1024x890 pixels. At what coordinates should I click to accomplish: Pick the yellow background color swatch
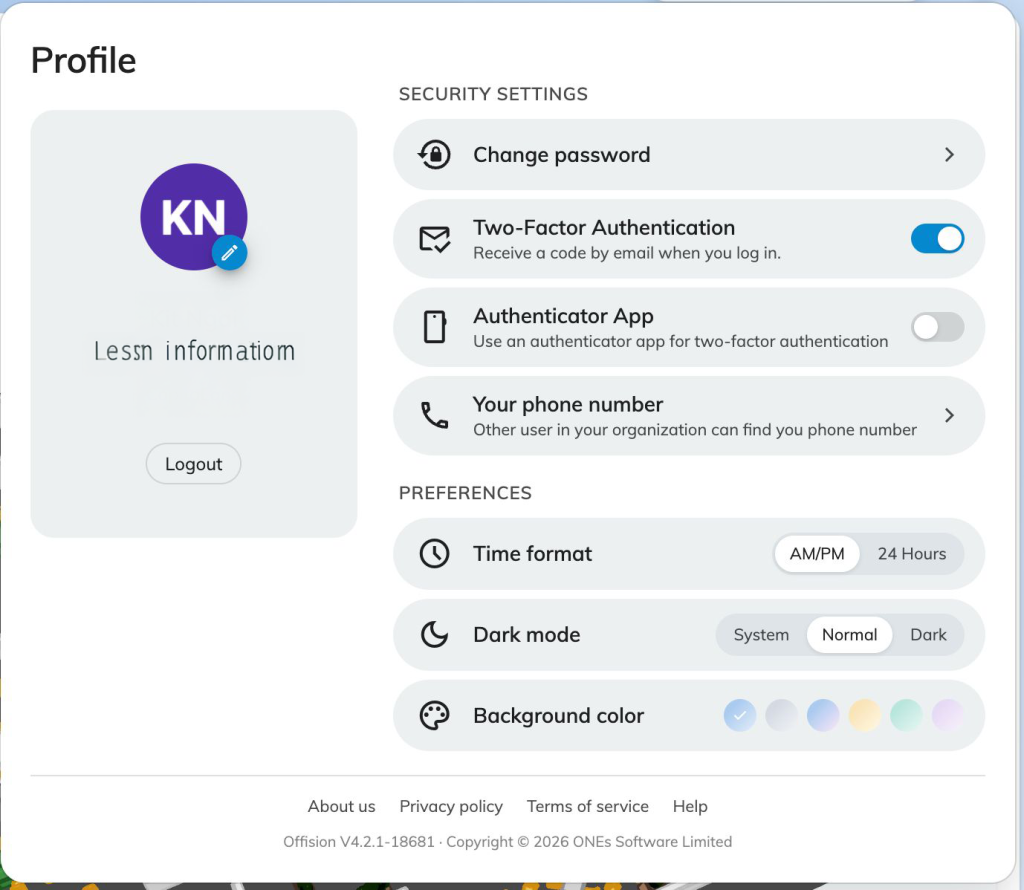tap(864, 716)
